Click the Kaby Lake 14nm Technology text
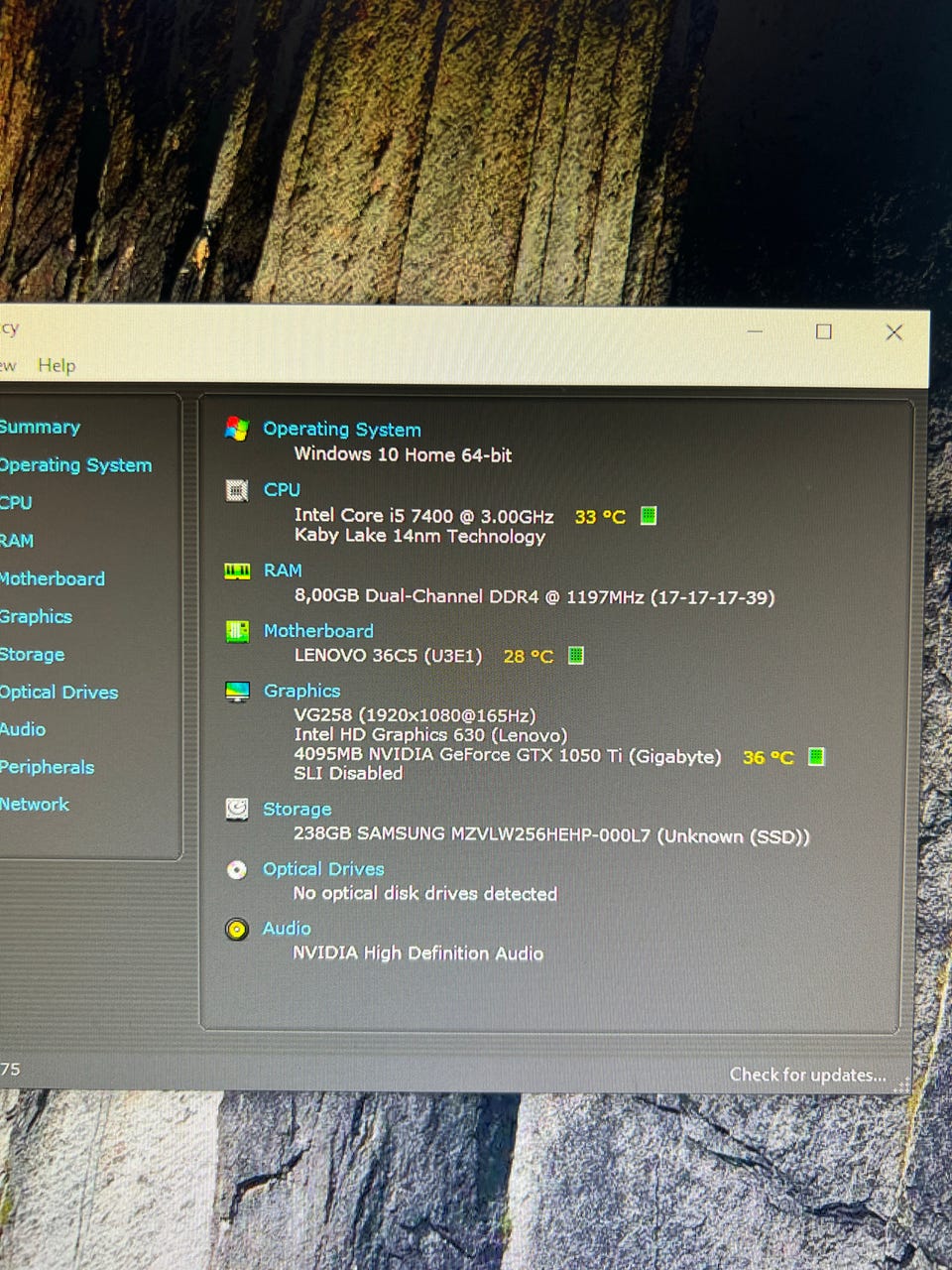Viewport: 952px width, 1270px height. 419,537
